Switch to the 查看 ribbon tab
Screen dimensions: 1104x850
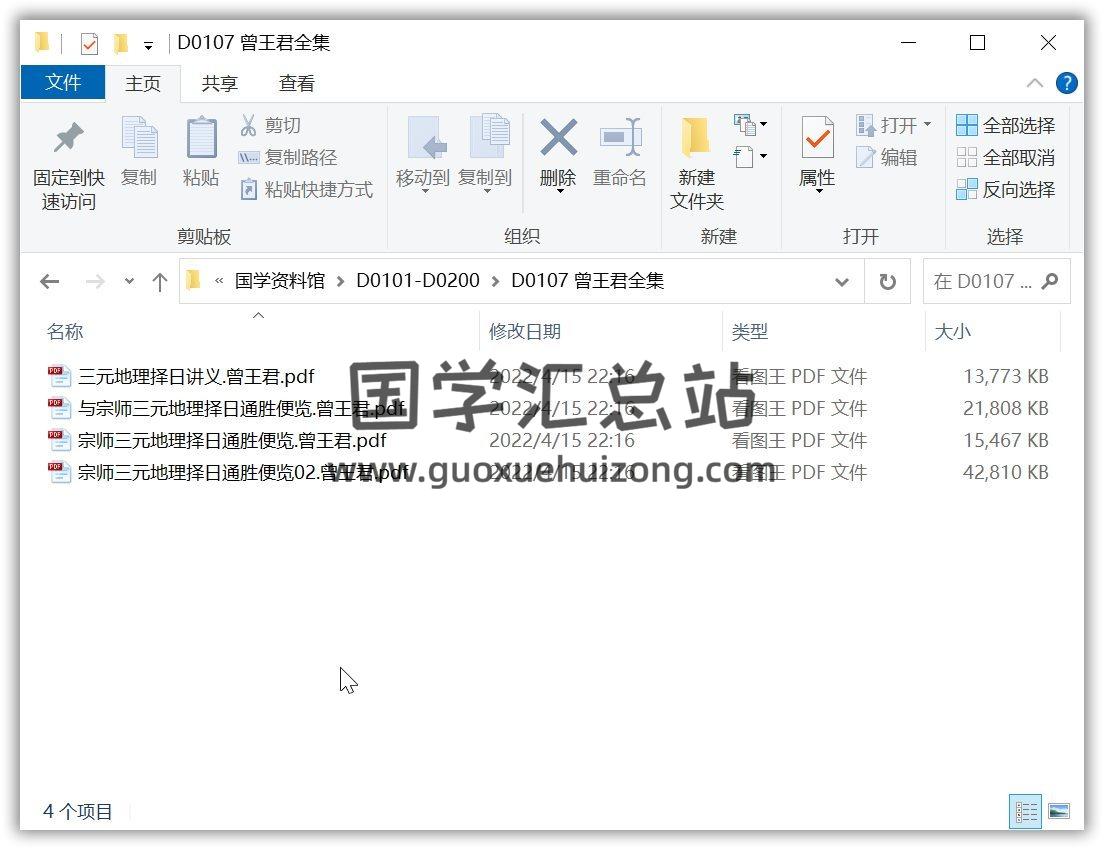[x=296, y=84]
